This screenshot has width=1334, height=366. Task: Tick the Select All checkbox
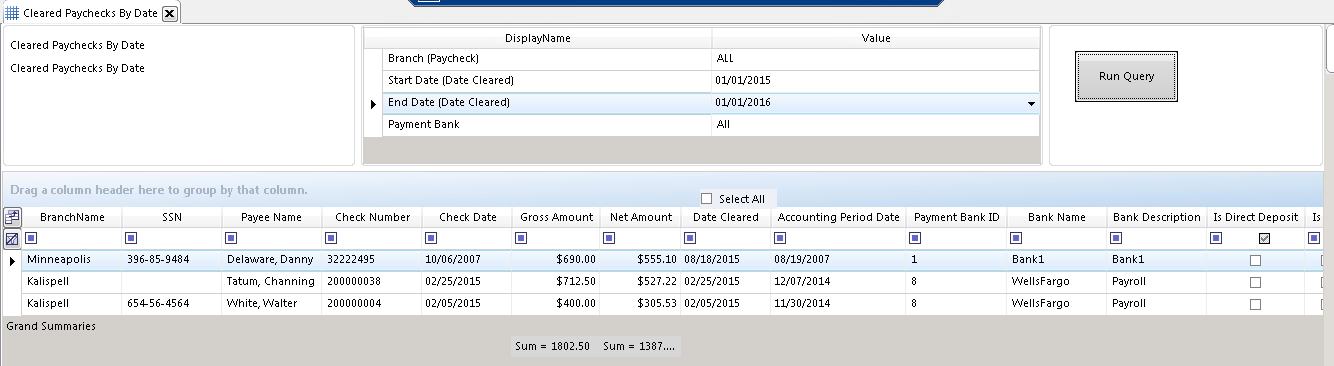pyautogui.click(x=707, y=199)
